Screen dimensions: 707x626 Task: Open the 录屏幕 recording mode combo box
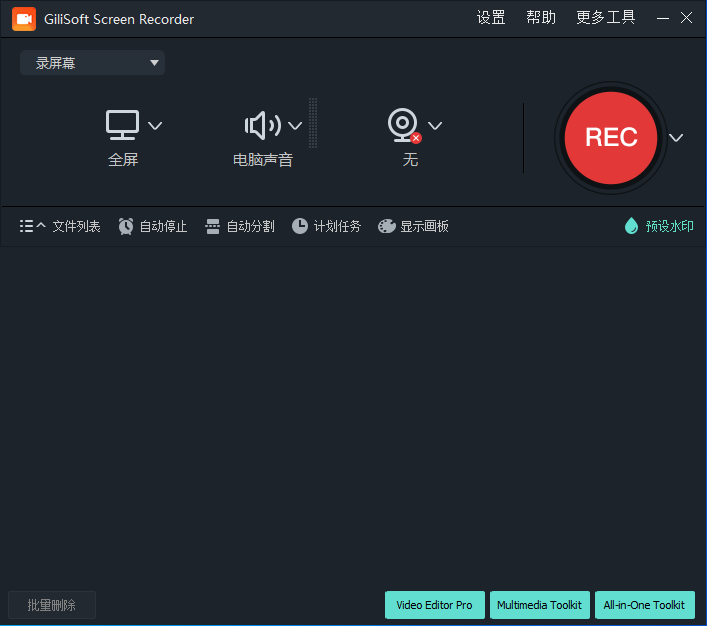(92, 63)
